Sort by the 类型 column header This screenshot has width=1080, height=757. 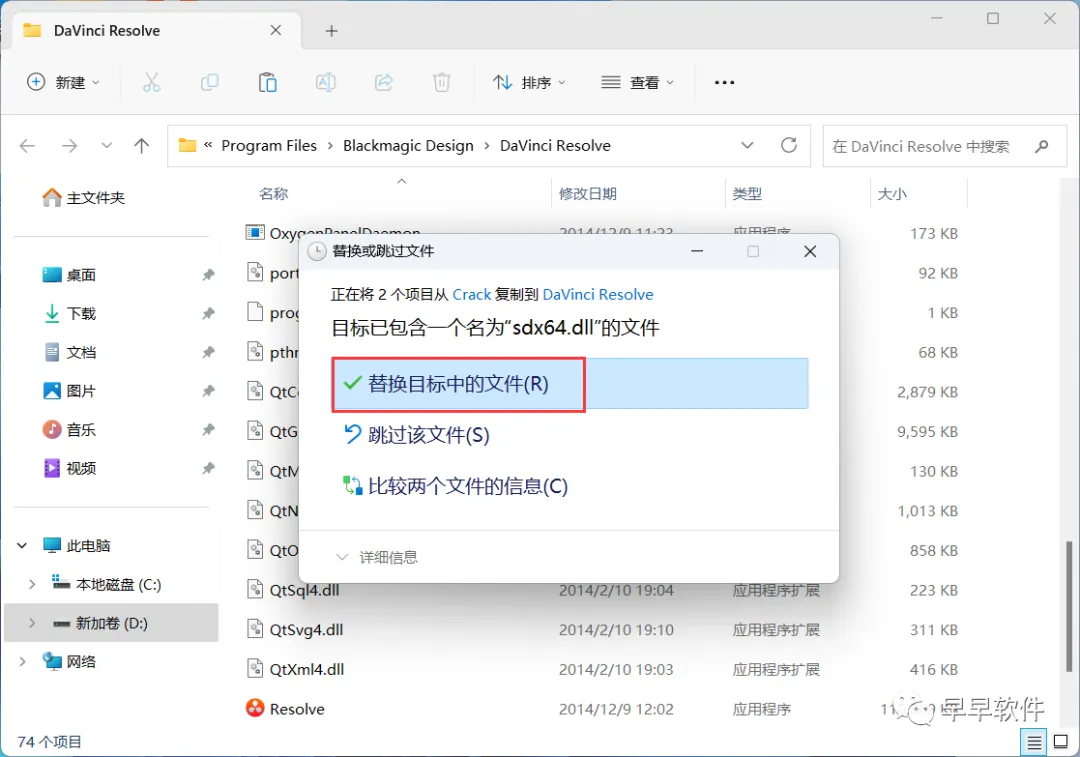point(747,194)
